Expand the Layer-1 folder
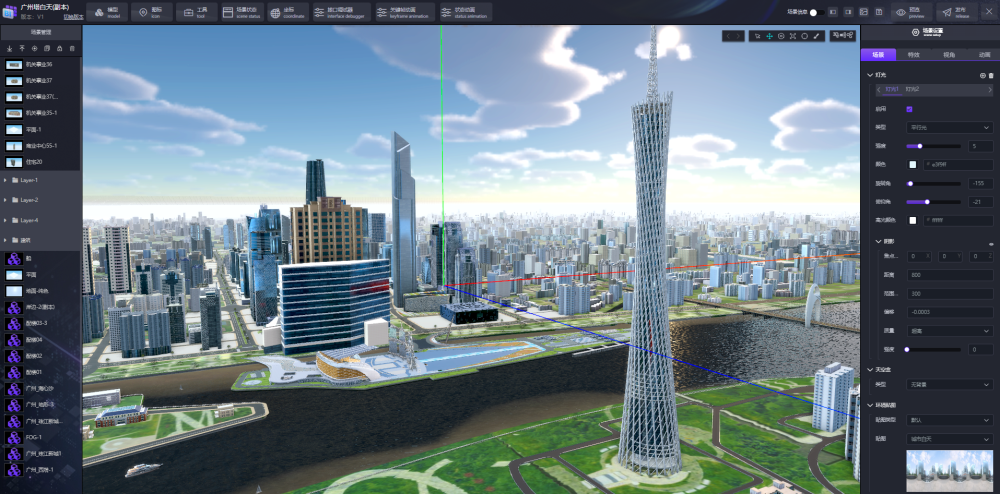Screen dimensions: 1000x494 [x=8, y=180]
